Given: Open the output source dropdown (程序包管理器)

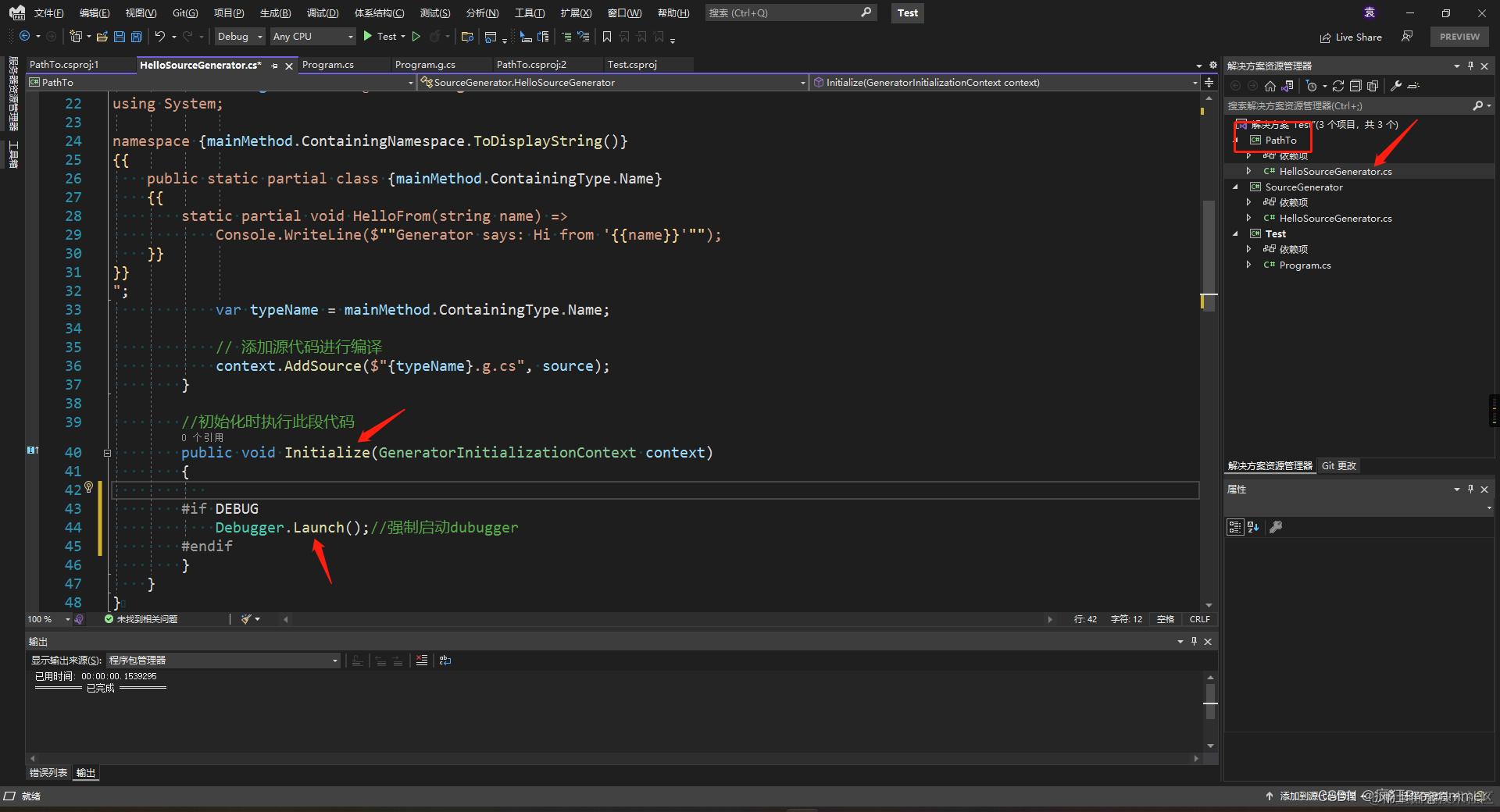Looking at the screenshot, I should click(x=223, y=661).
